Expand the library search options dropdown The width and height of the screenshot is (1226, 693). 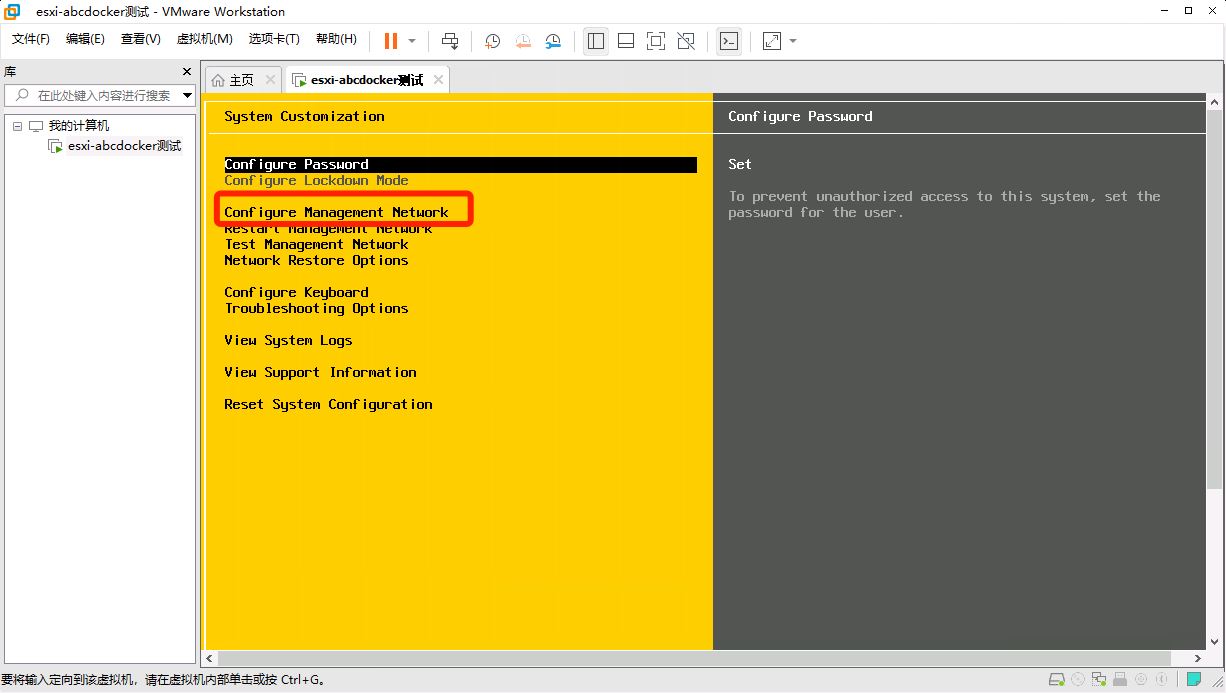point(187,96)
